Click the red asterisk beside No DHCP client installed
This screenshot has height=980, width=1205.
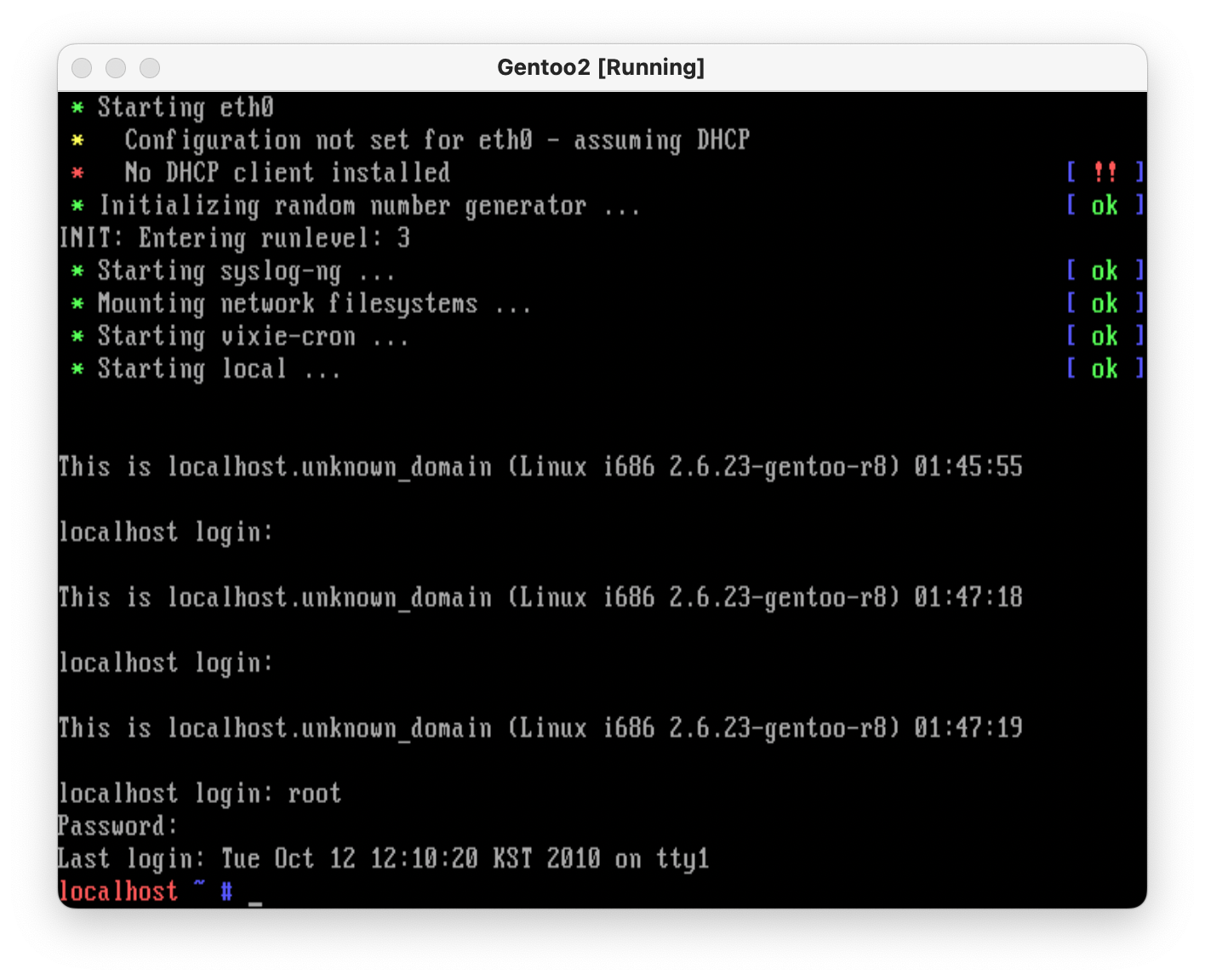77,173
